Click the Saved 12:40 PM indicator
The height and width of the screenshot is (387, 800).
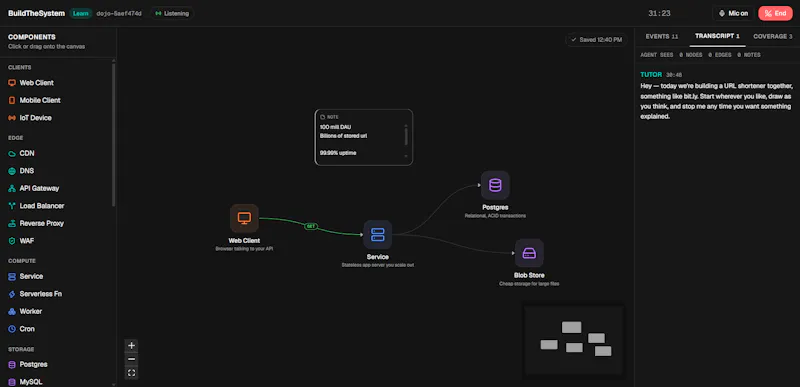pos(596,39)
